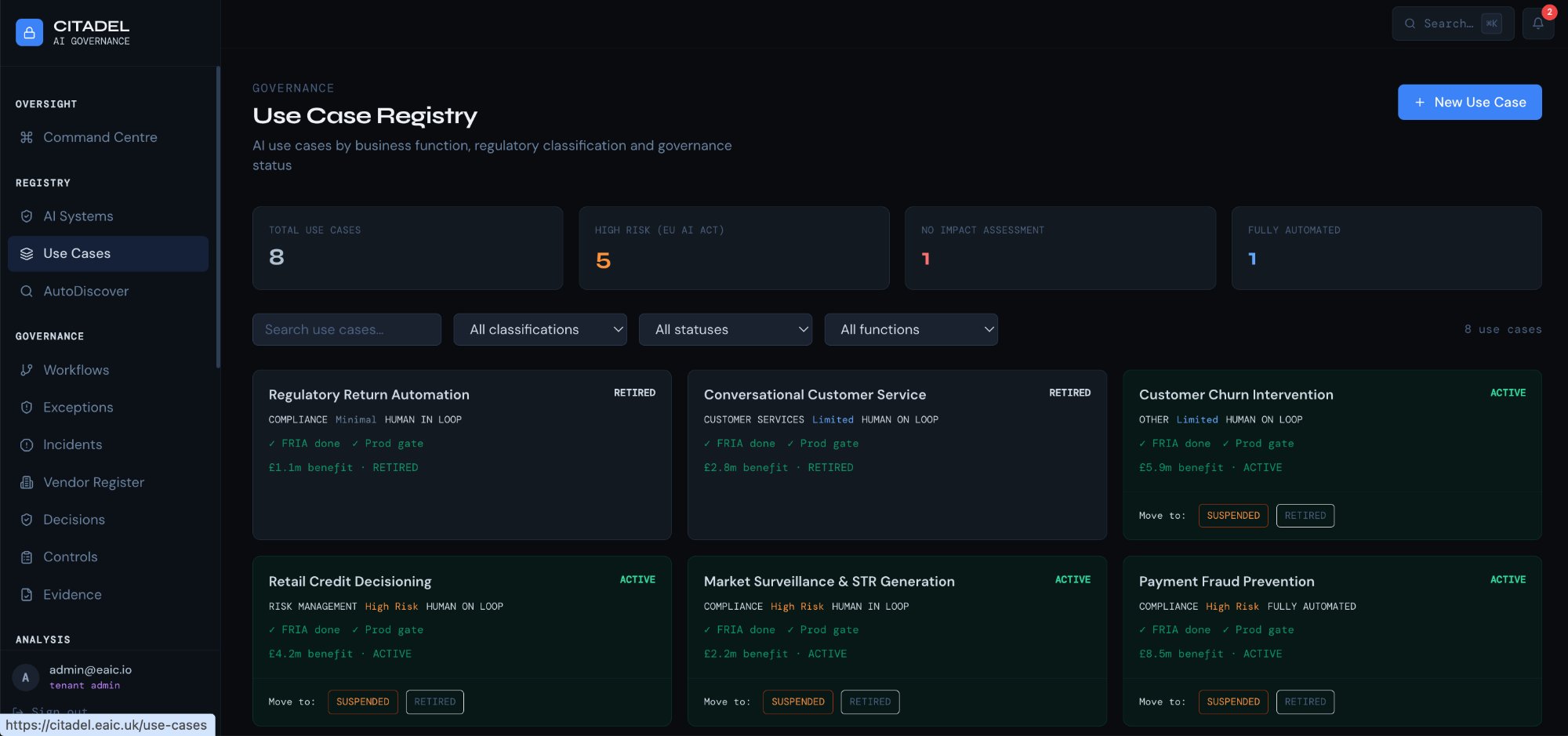Open the Incidents panel icon
This screenshot has width=1568, height=736.
[x=26, y=444]
